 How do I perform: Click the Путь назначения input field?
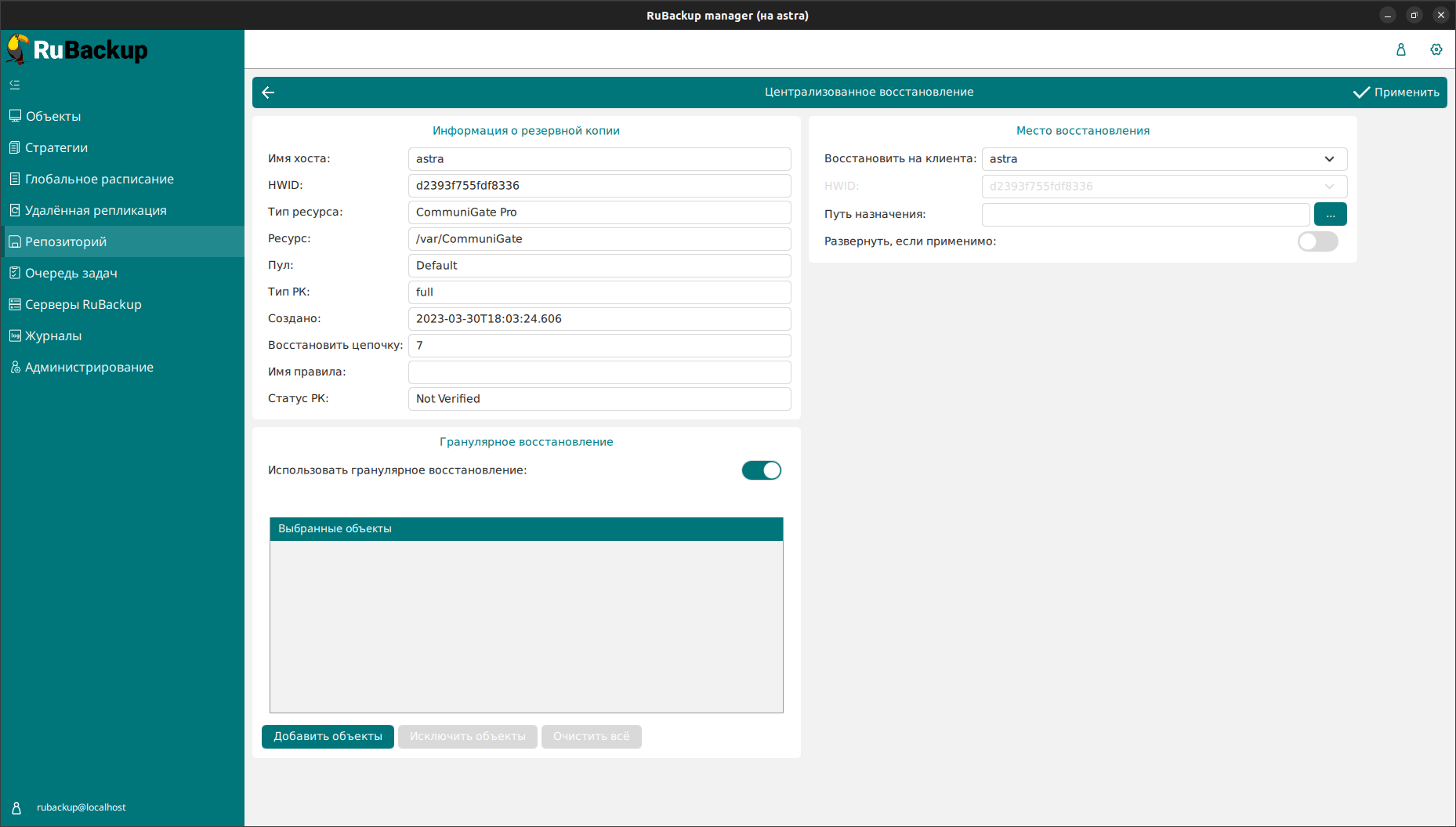pos(1145,214)
